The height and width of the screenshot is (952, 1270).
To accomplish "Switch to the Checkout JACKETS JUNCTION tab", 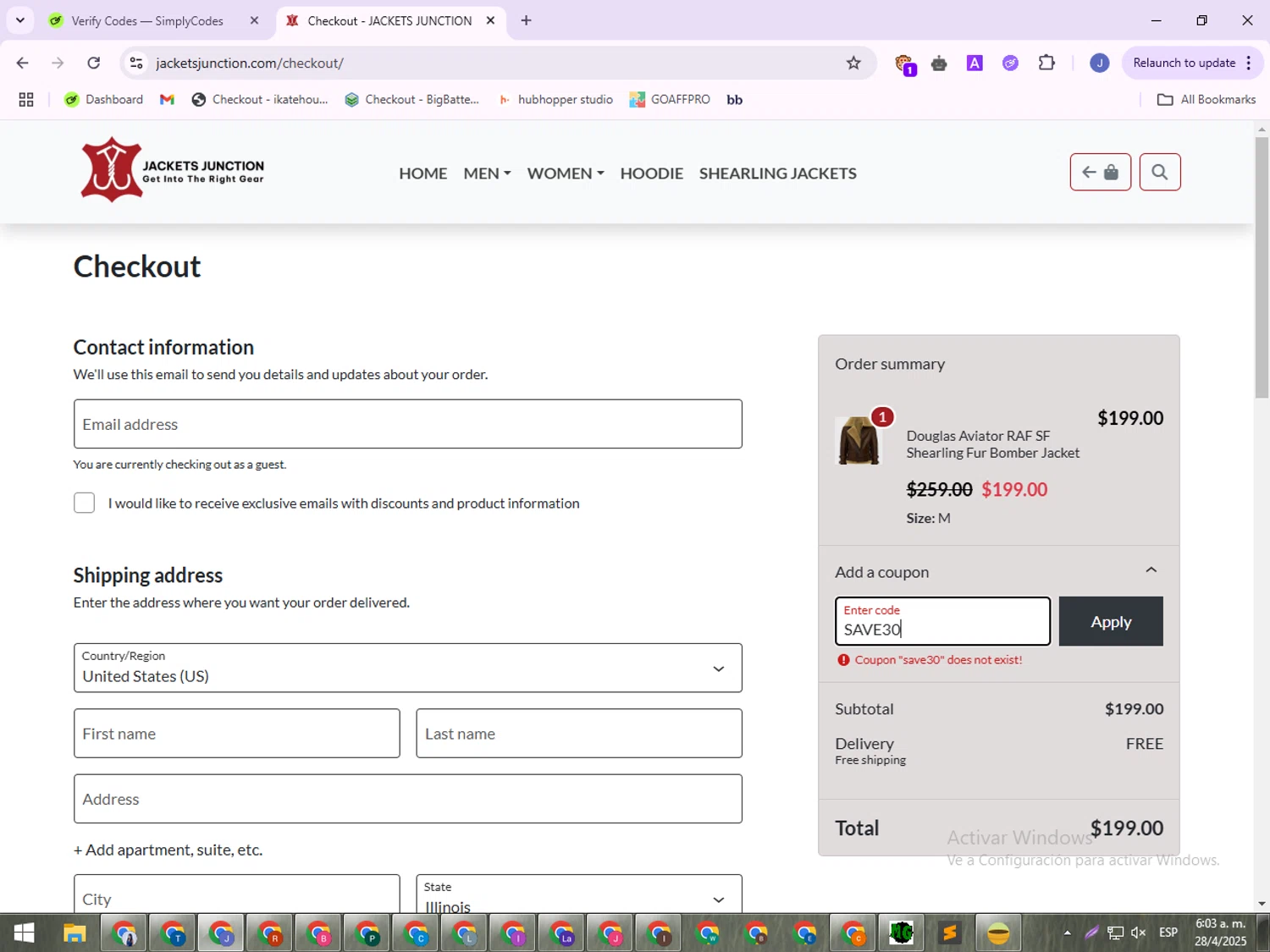I will tap(391, 21).
